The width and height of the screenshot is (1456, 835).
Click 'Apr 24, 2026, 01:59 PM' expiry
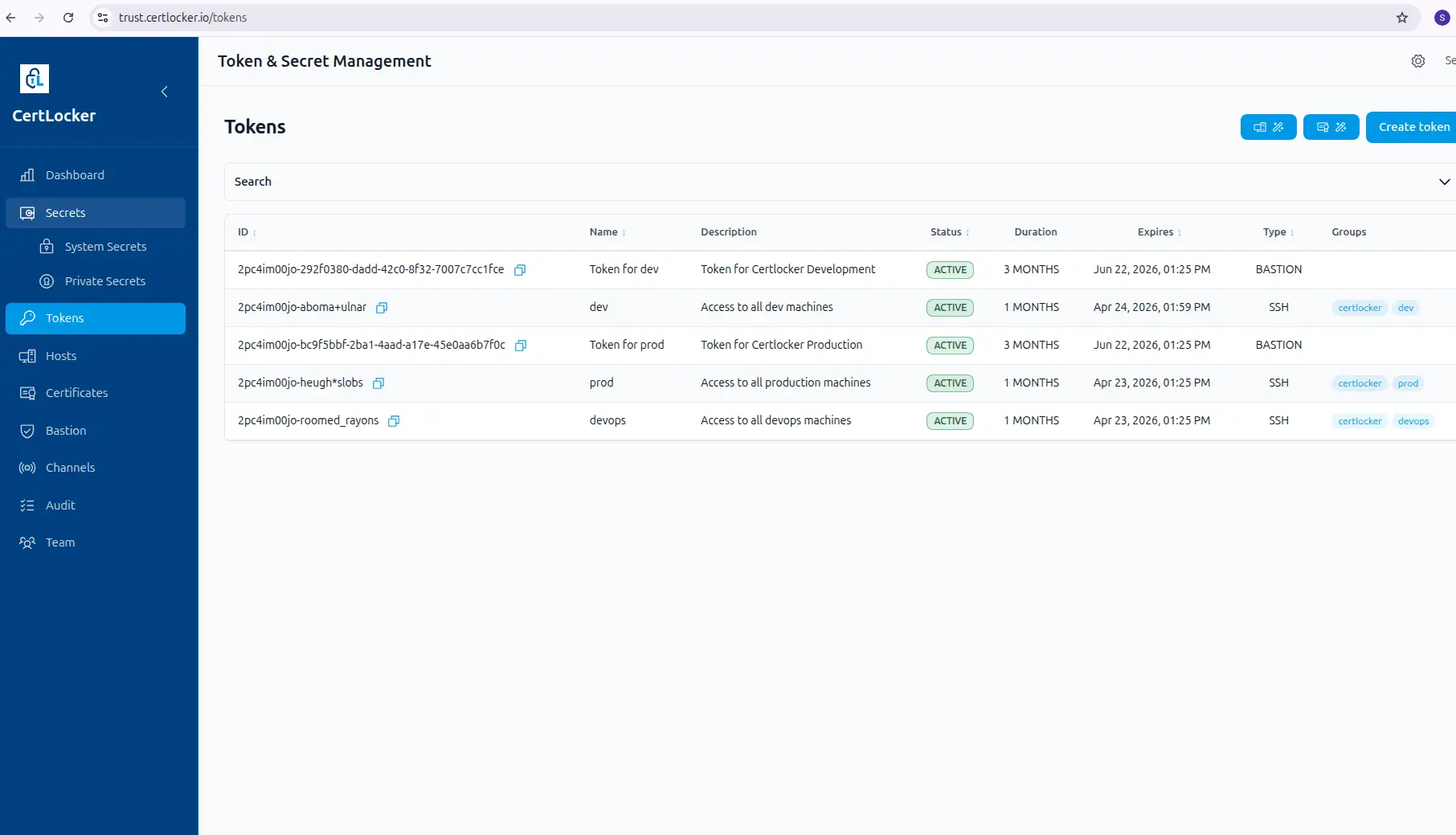click(1151, 307)
